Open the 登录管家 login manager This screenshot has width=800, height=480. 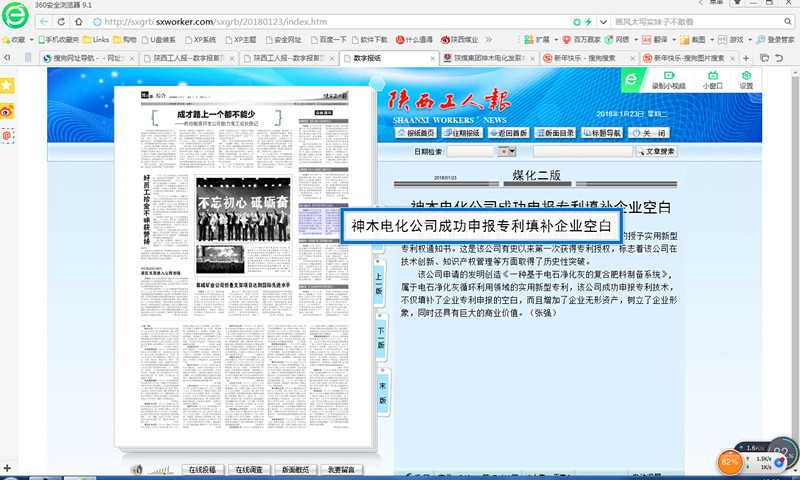tap(776, 39)
